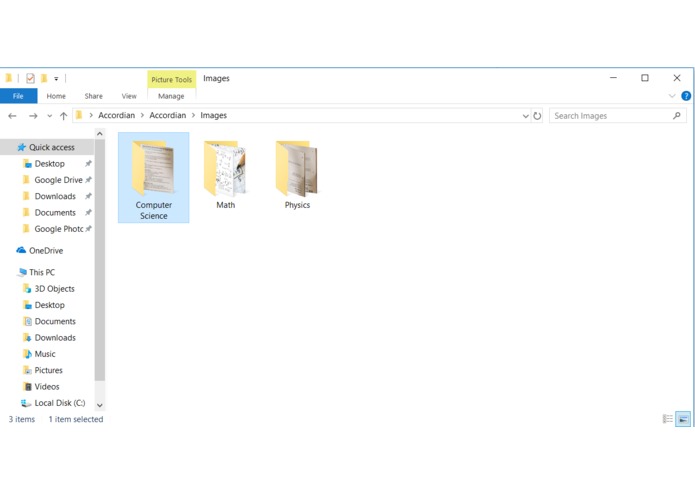Open Videos folder under This PC
The width and height of the screenshot is (695, 494).
[47, 387]
